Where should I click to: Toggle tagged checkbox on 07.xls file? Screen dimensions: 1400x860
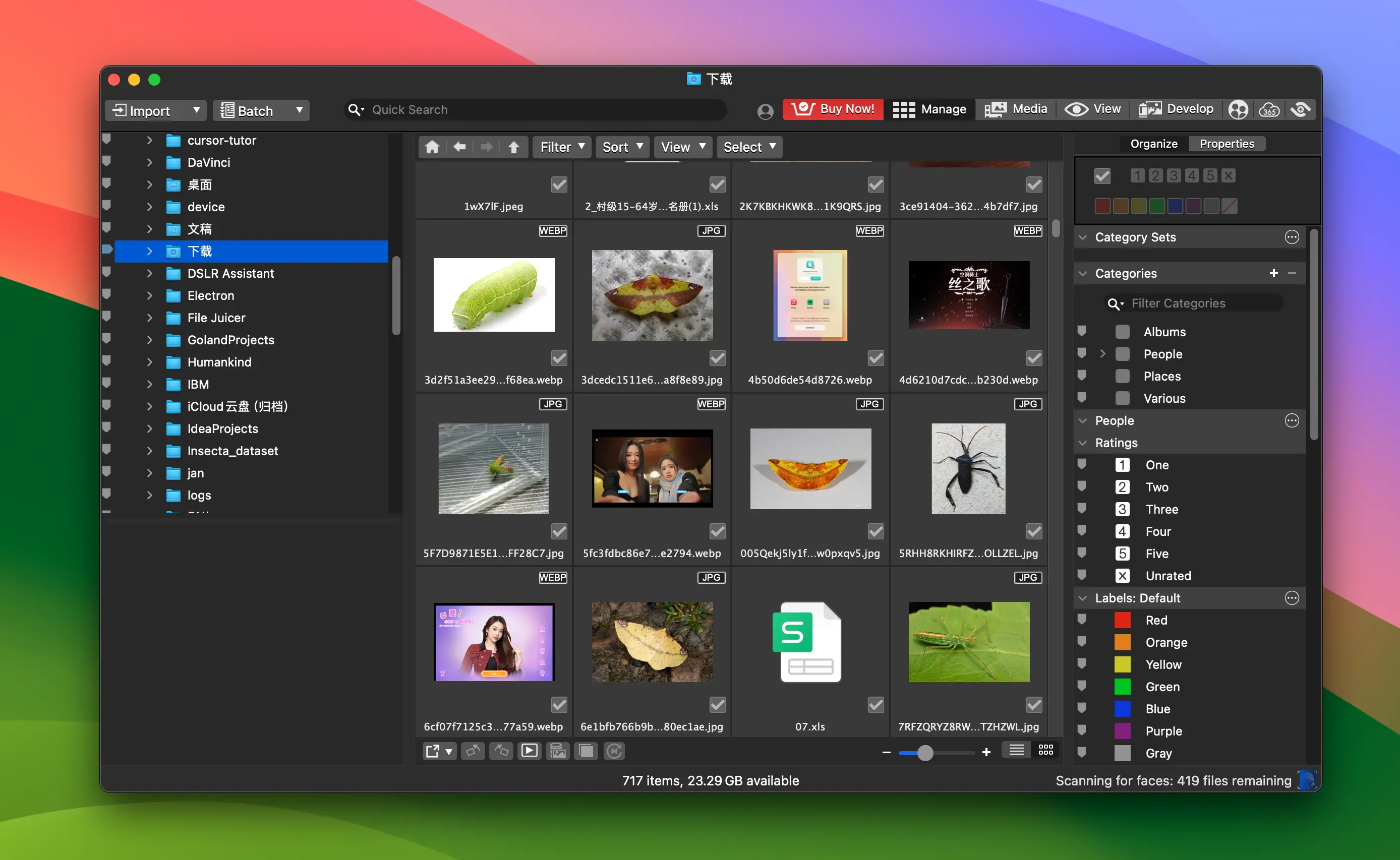tap(876, 705)
